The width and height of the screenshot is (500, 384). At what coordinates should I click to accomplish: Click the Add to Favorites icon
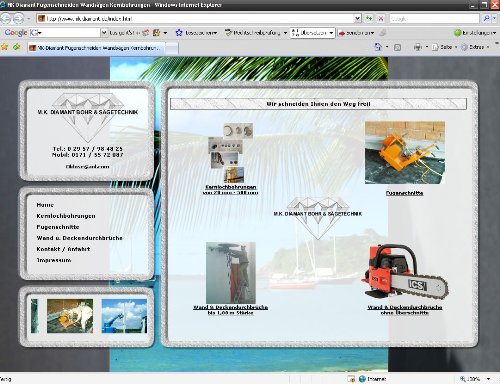[16, 47]
